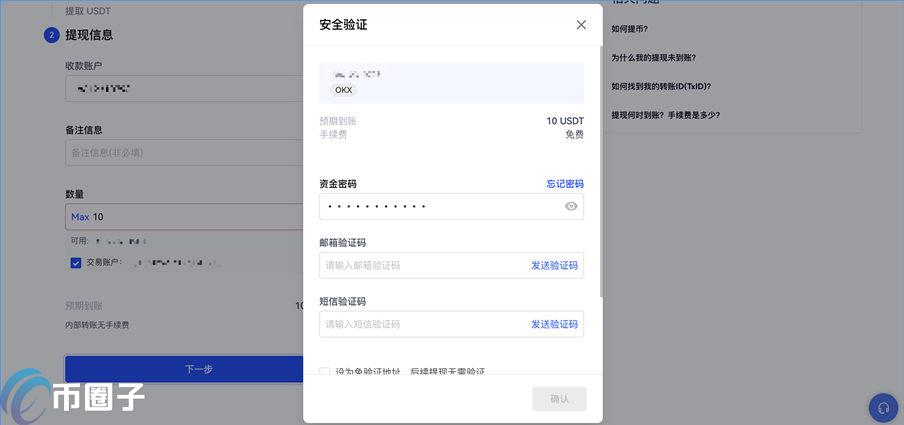Close the 安全验证 dialog
Image resolution: width=904 pixels, height=425 pixels.
coord(581,25)
